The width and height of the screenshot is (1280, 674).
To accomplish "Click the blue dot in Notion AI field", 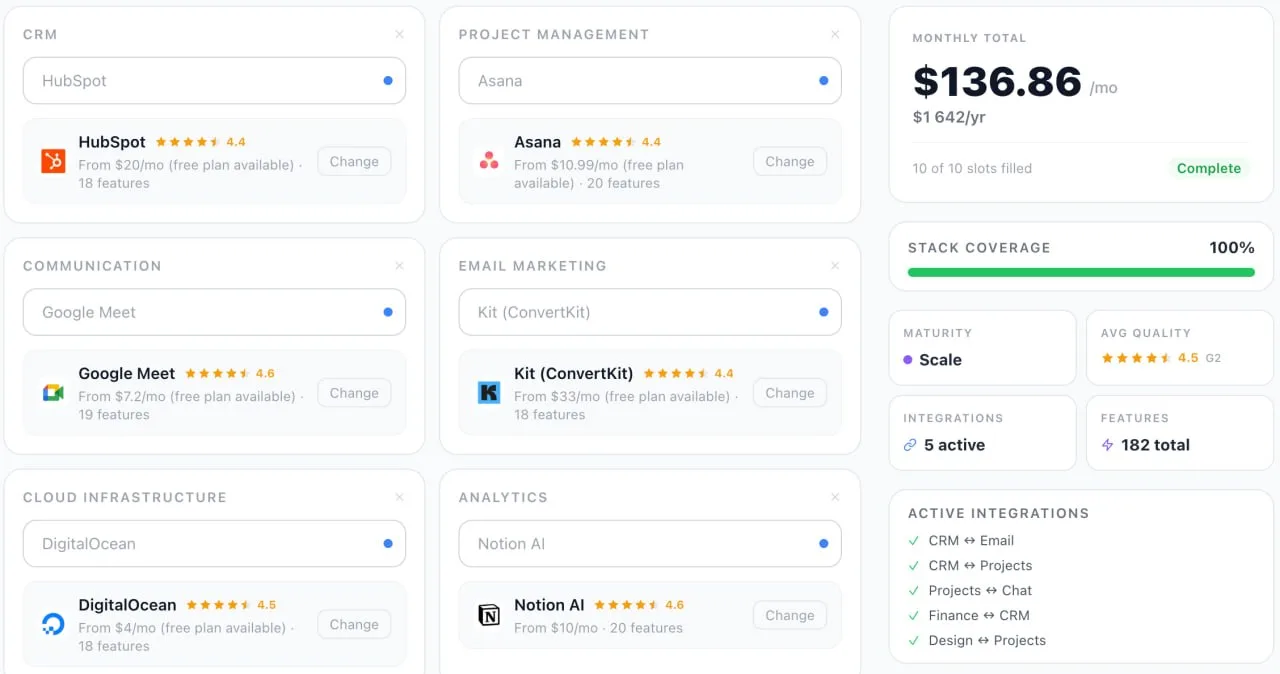I will 823,544.
